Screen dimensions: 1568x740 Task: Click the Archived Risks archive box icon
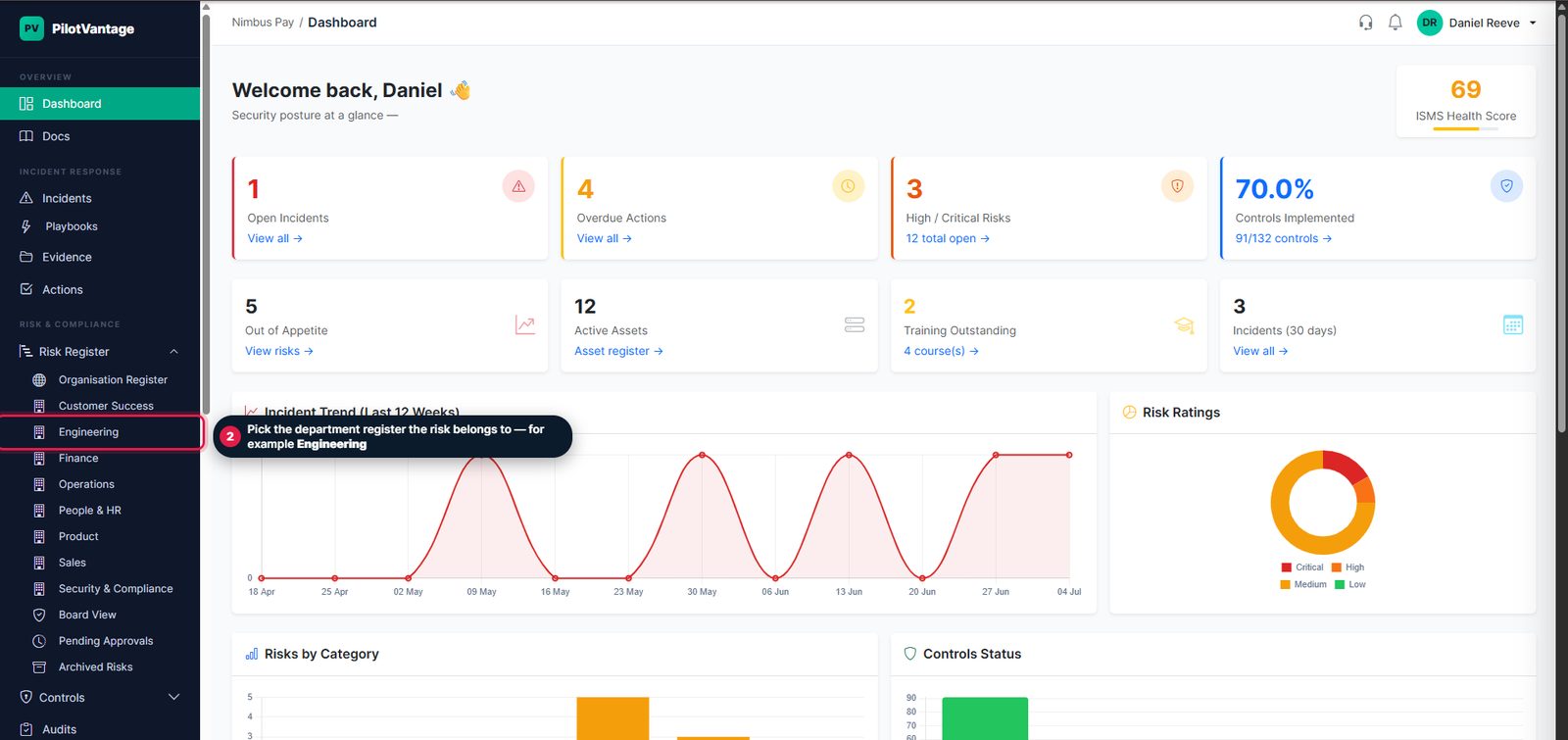coord(39,667)
